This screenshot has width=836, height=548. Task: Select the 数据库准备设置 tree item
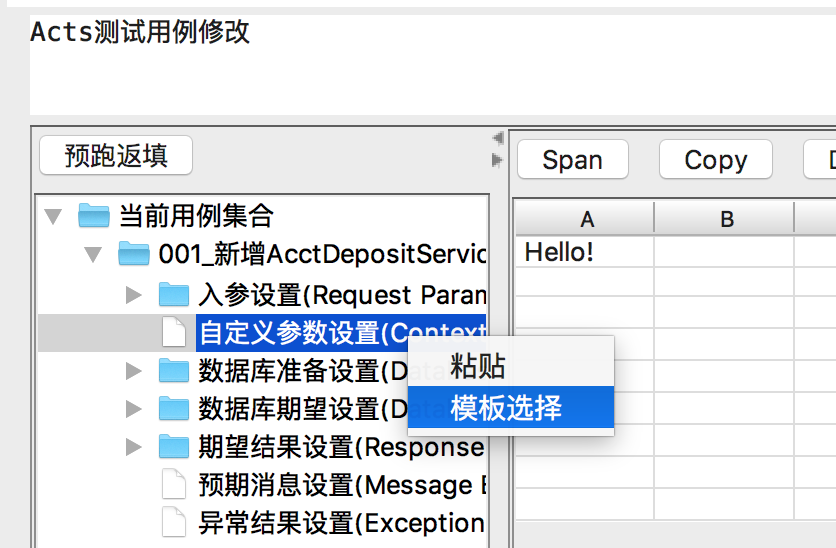pos(302,371)
